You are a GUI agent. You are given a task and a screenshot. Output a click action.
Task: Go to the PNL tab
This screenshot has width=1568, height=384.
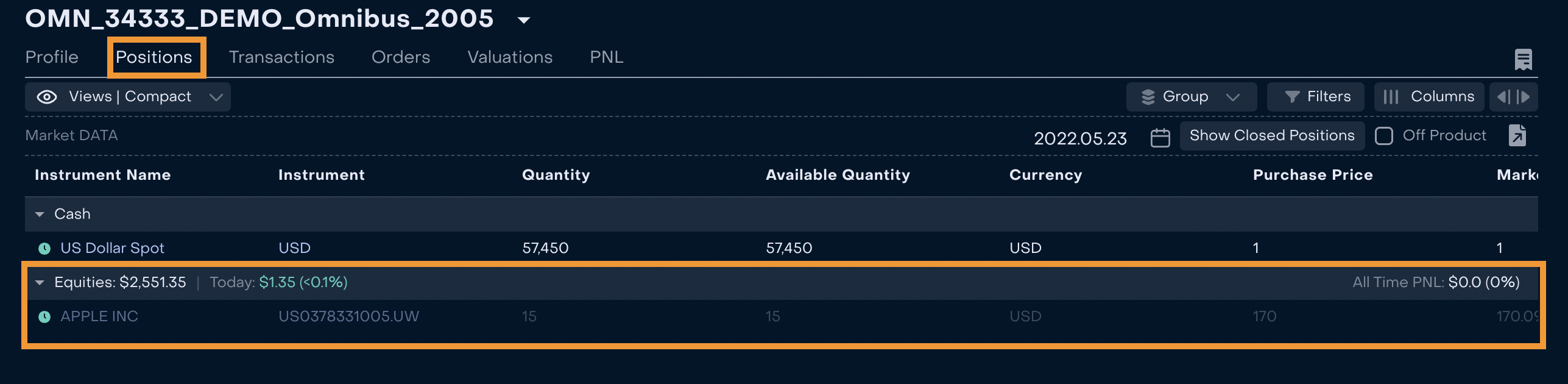606,57
